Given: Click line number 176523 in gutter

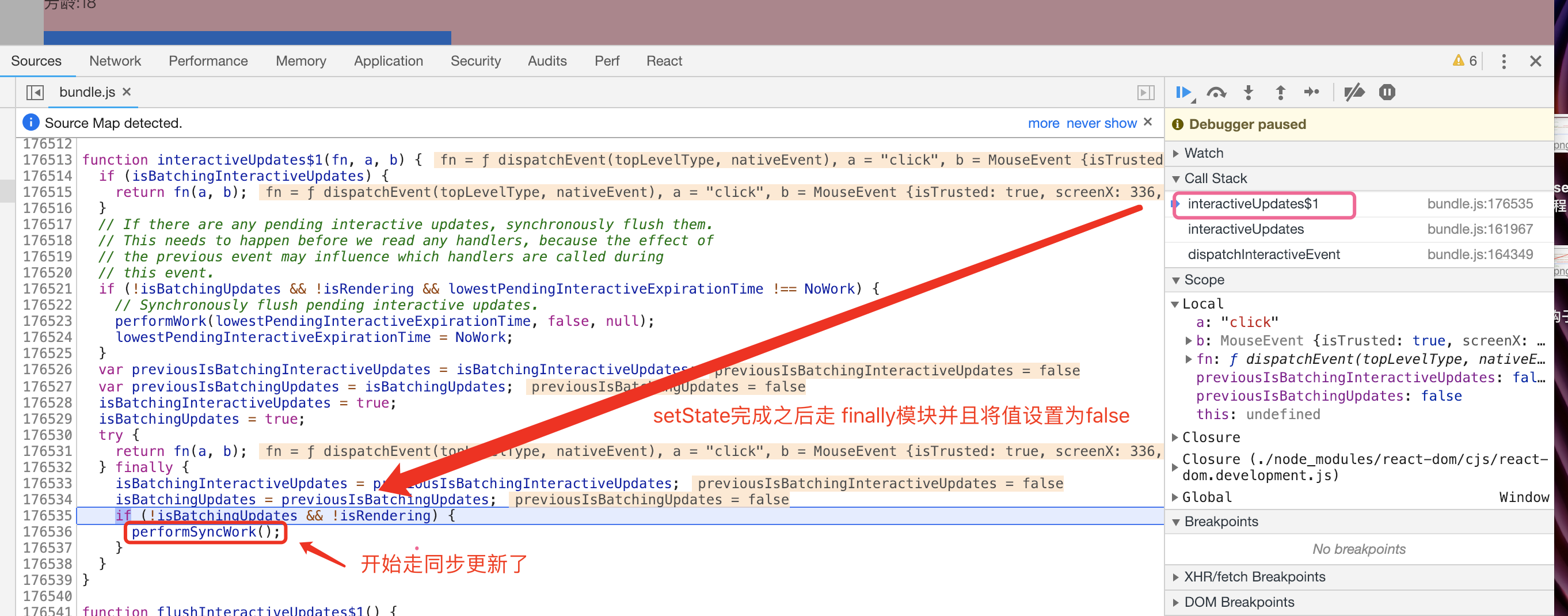Looking at the screenshot, I should tap(47, 321).
